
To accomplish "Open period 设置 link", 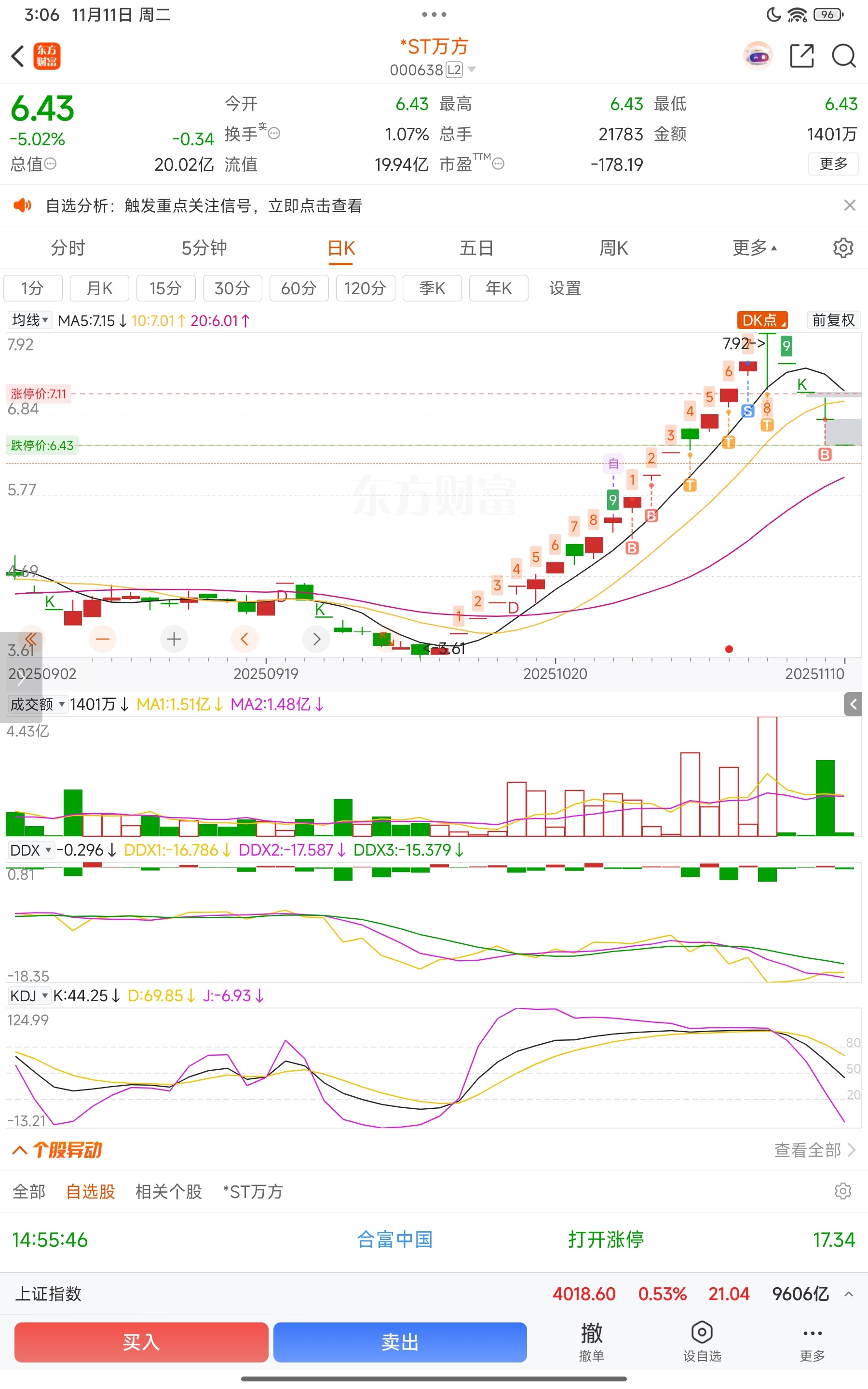I will 565,288.
